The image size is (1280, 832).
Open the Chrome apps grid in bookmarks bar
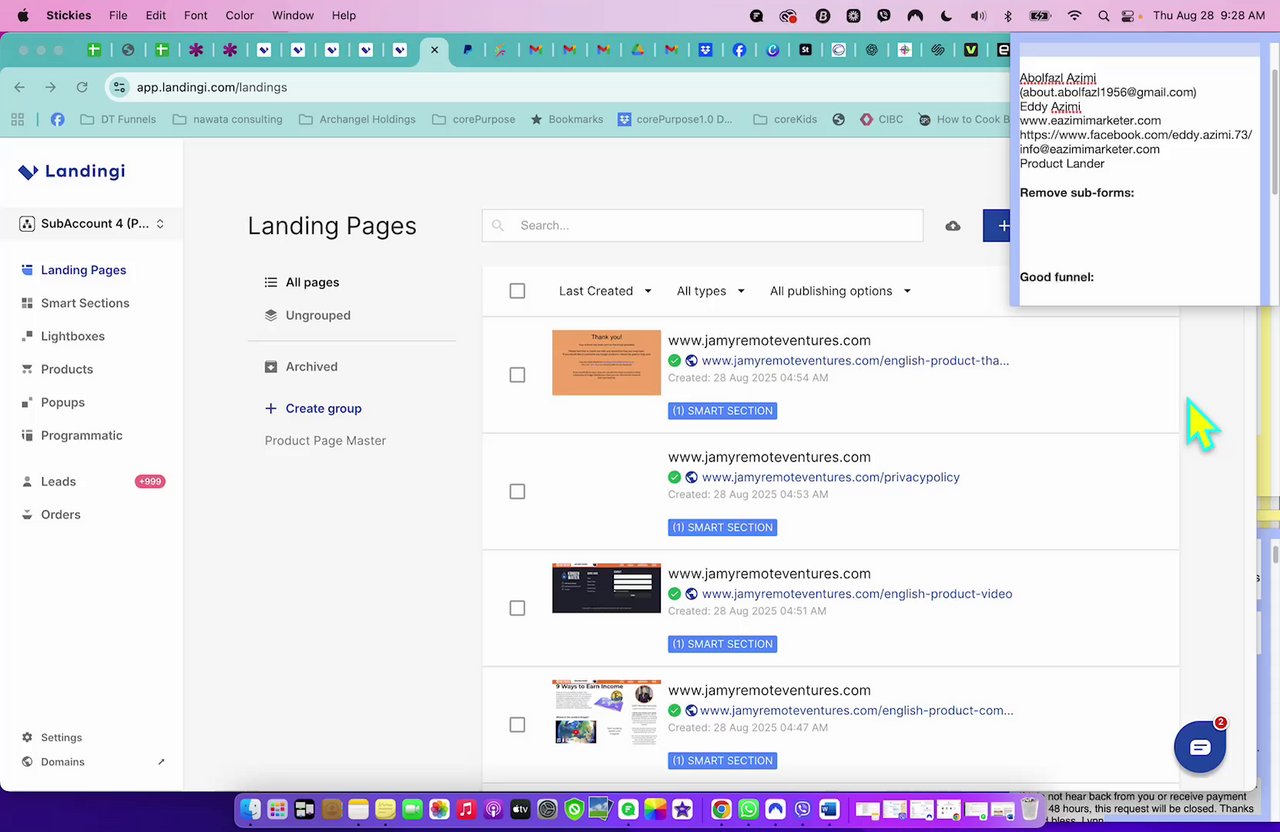pos(17,119)
